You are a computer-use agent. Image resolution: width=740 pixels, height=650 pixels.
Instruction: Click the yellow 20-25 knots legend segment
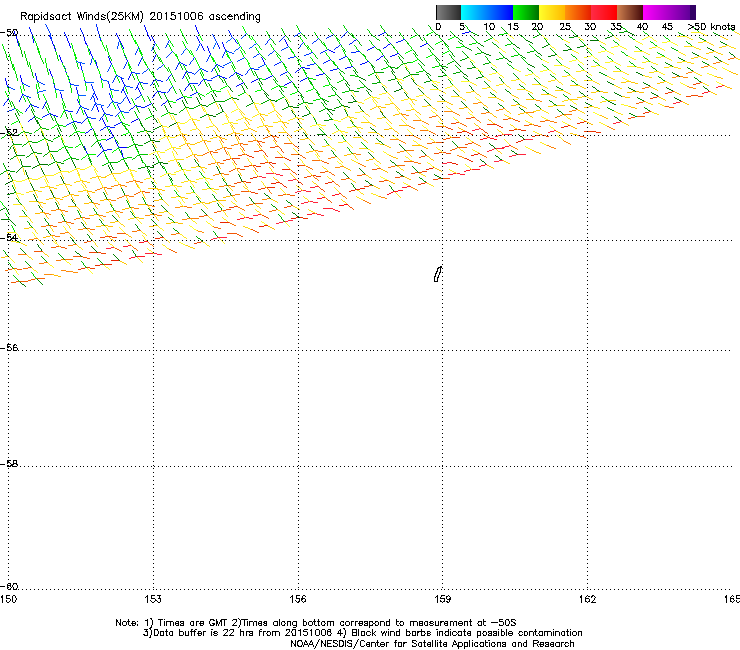point(552,12)
